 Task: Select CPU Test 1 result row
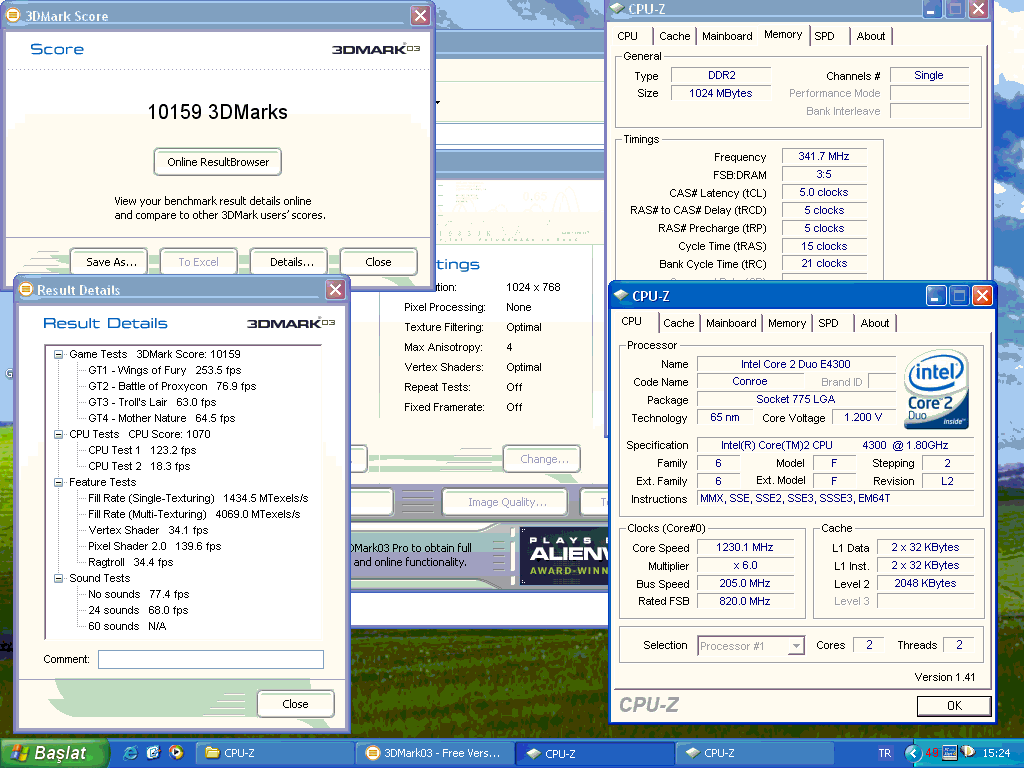pos(142,451)
